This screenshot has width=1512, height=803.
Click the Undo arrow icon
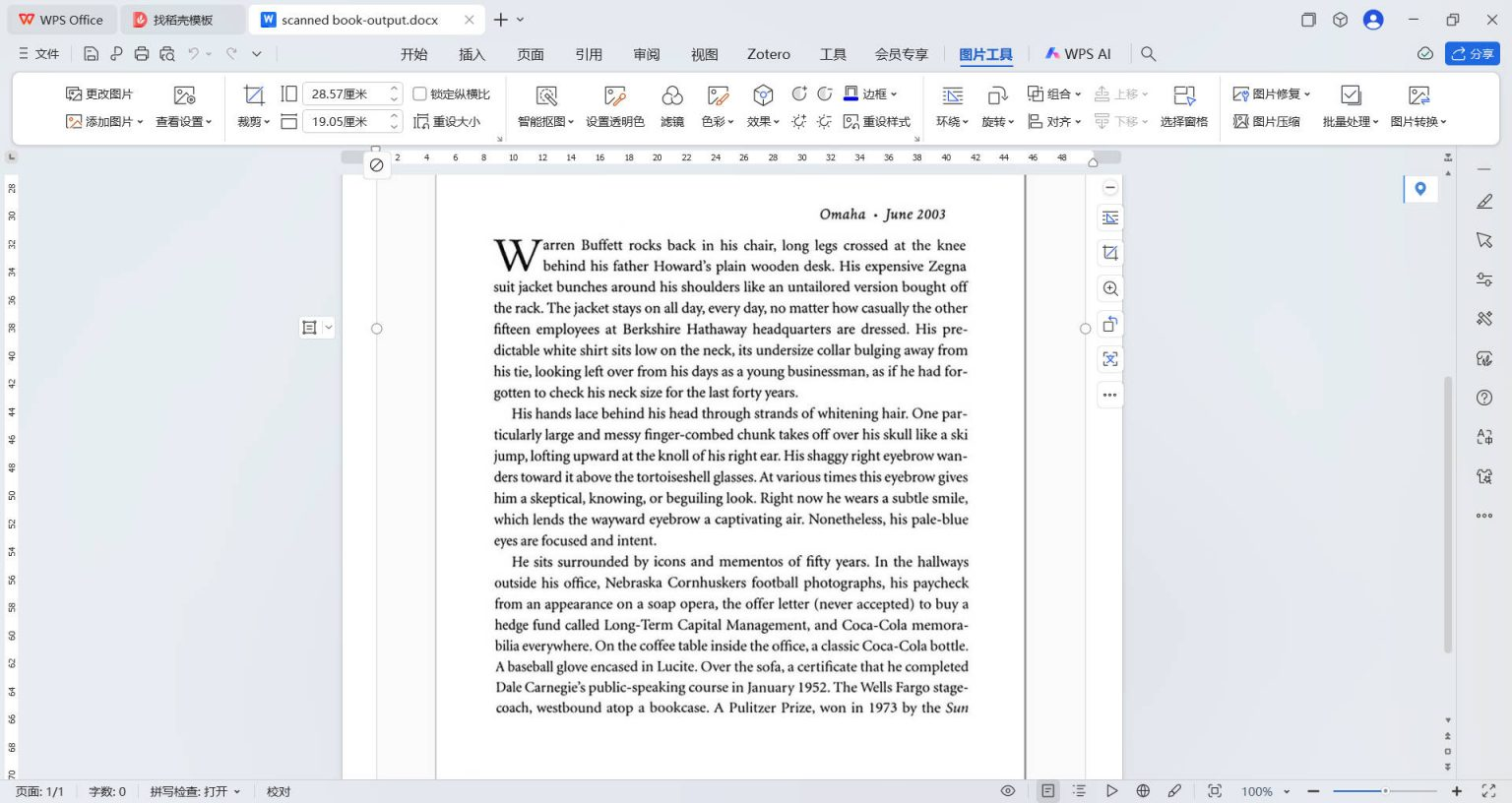pyautogui.click(x=194, y=54)
